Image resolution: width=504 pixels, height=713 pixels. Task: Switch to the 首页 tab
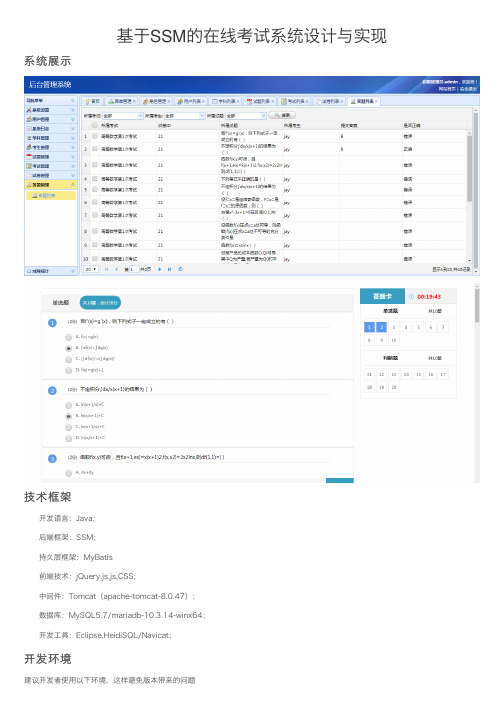[92, 101]
